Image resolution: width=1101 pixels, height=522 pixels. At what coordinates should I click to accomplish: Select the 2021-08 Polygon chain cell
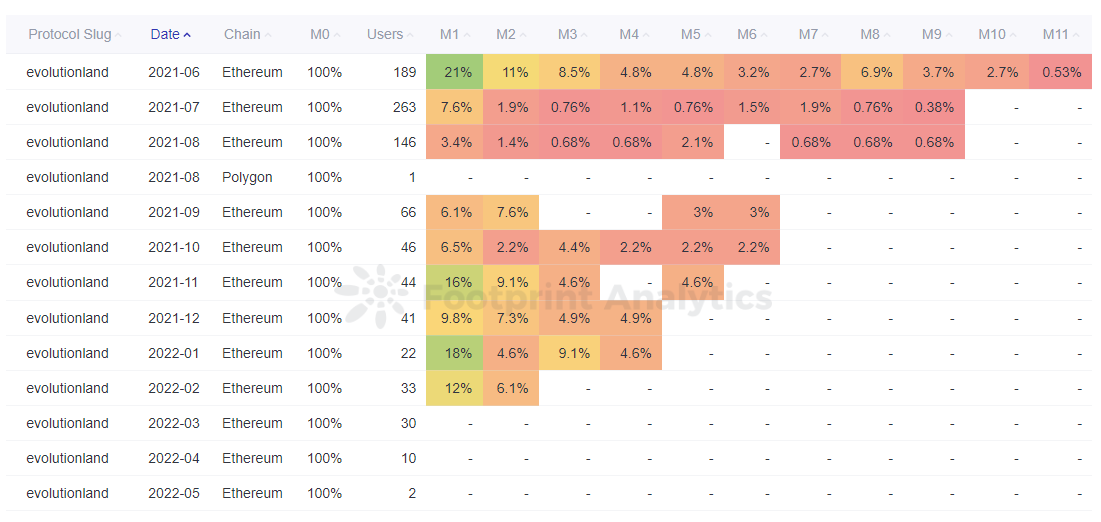[247, 177]
